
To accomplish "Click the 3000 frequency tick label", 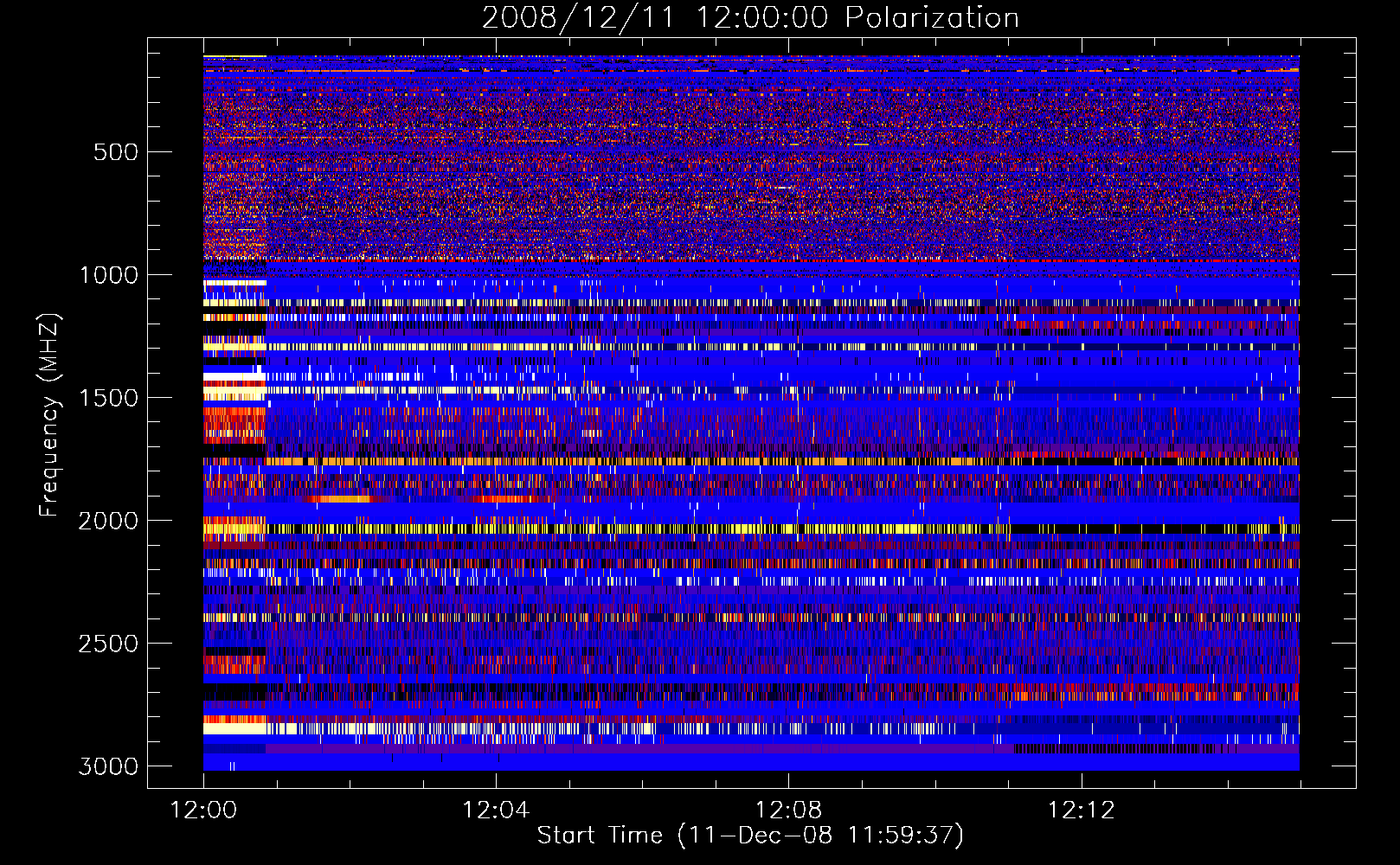I will click(108, 766).
